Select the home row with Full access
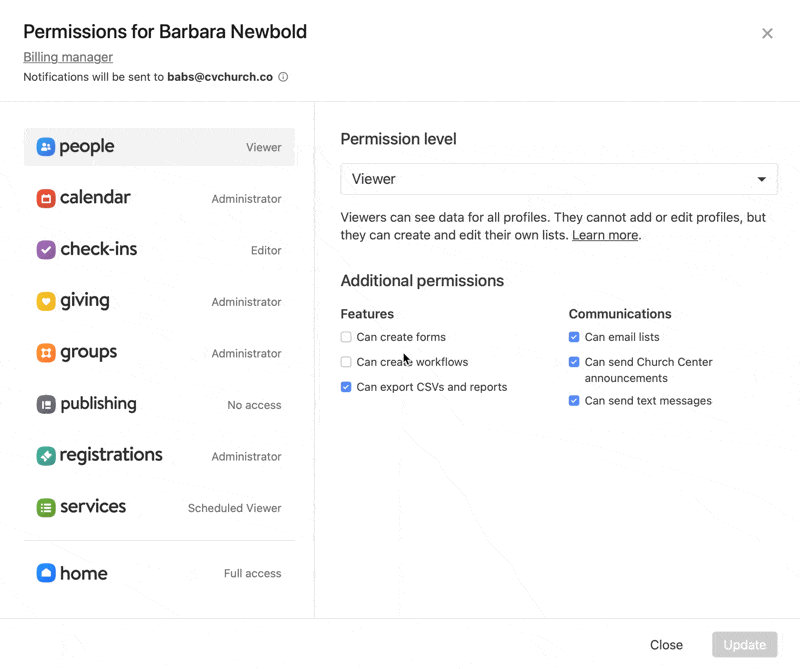The width and height of the screenshot is (800, 669). point(159,573)
